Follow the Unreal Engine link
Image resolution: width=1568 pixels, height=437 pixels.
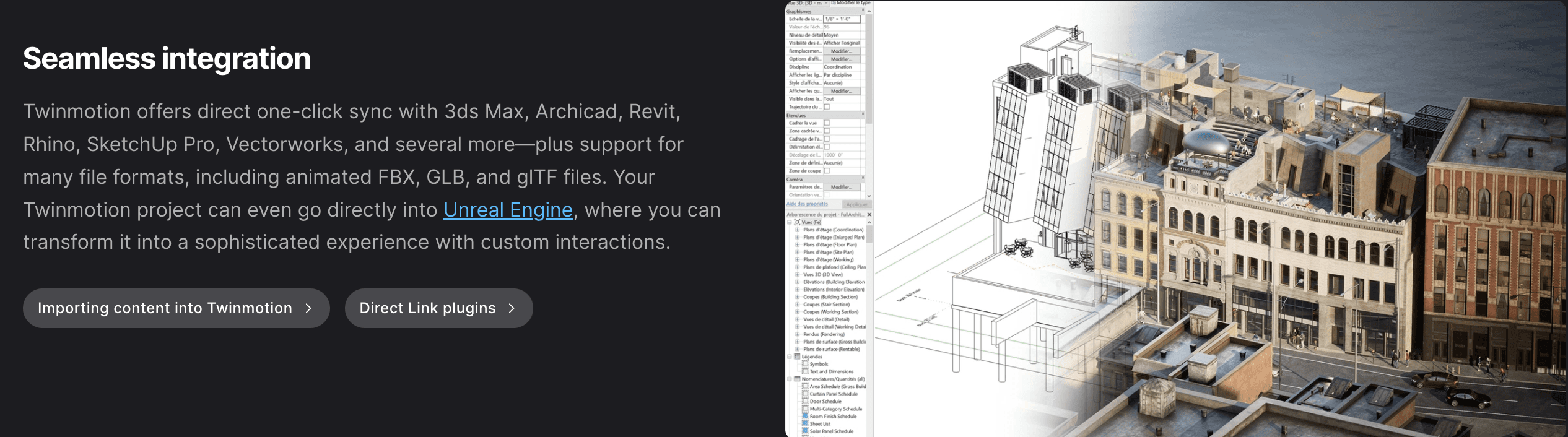pyautogui.click(x=508, y=210)
